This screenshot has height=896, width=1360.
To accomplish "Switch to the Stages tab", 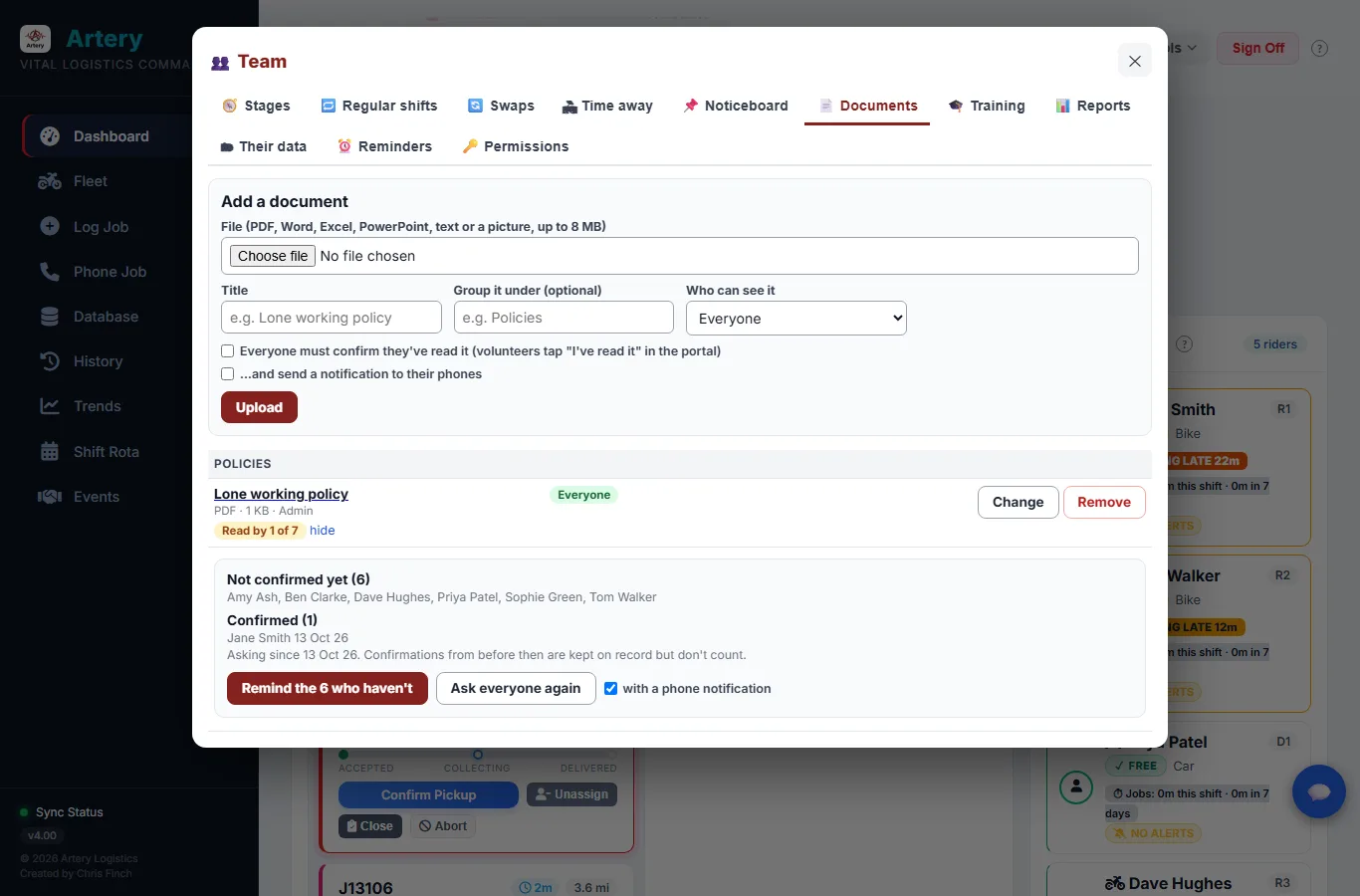I will pos(256,106).
